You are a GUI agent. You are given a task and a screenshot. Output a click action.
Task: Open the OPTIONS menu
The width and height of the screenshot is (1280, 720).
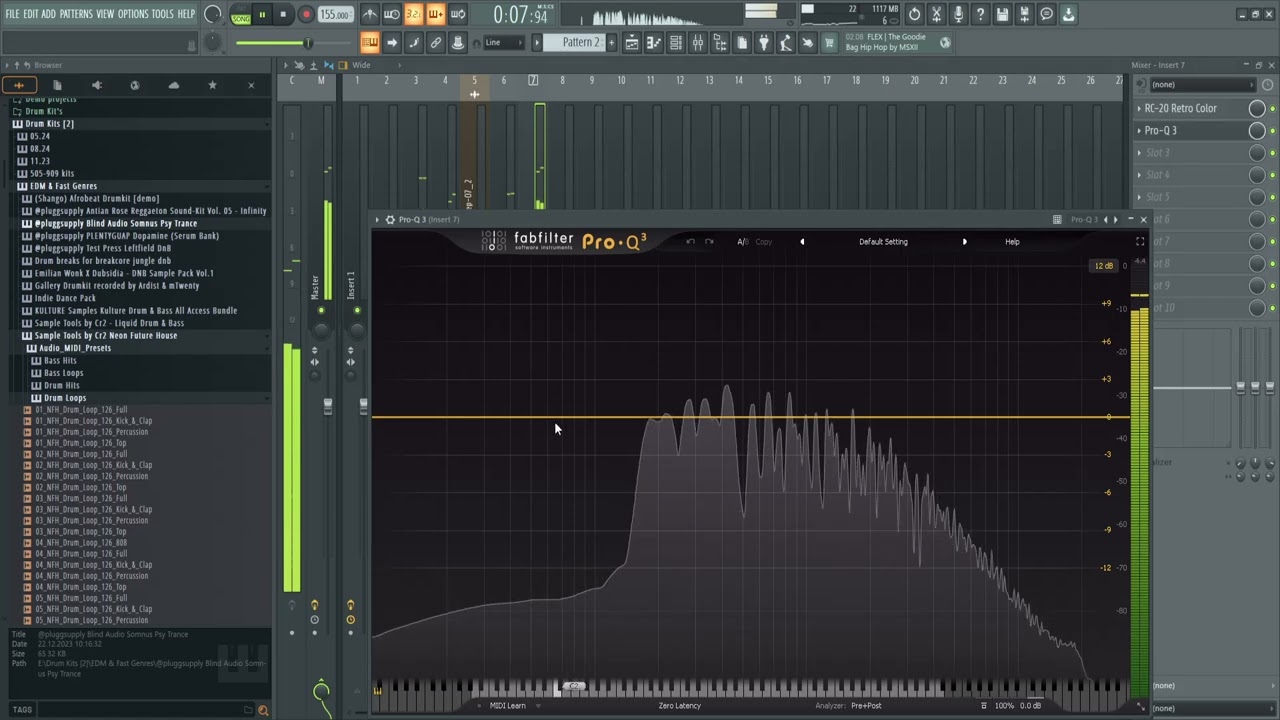click(x=133, y=14)
